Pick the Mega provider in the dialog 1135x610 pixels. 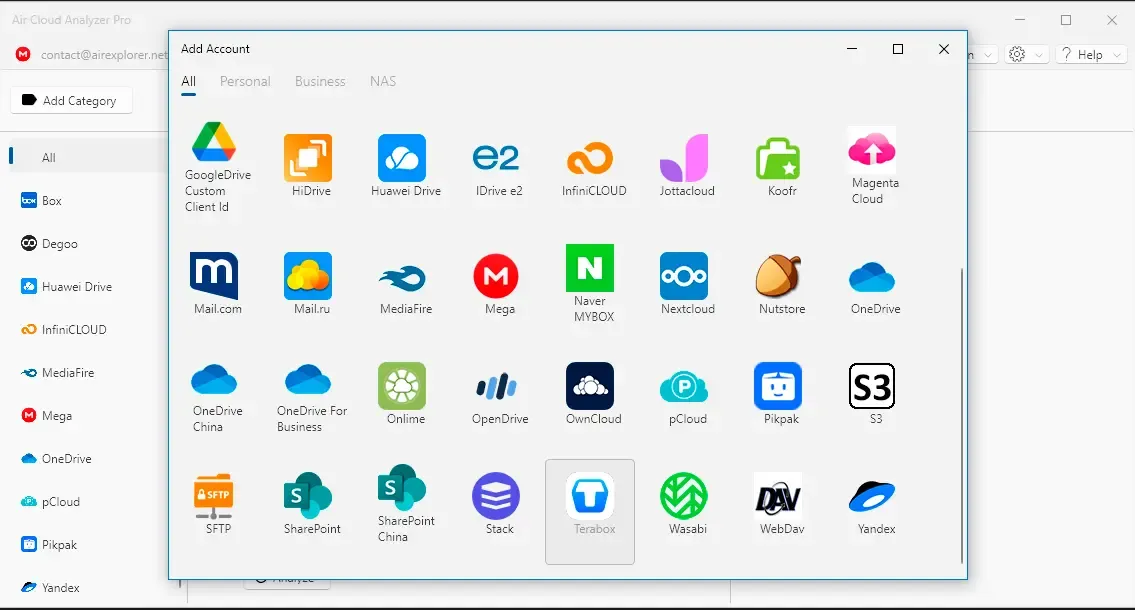pos(499,284)
